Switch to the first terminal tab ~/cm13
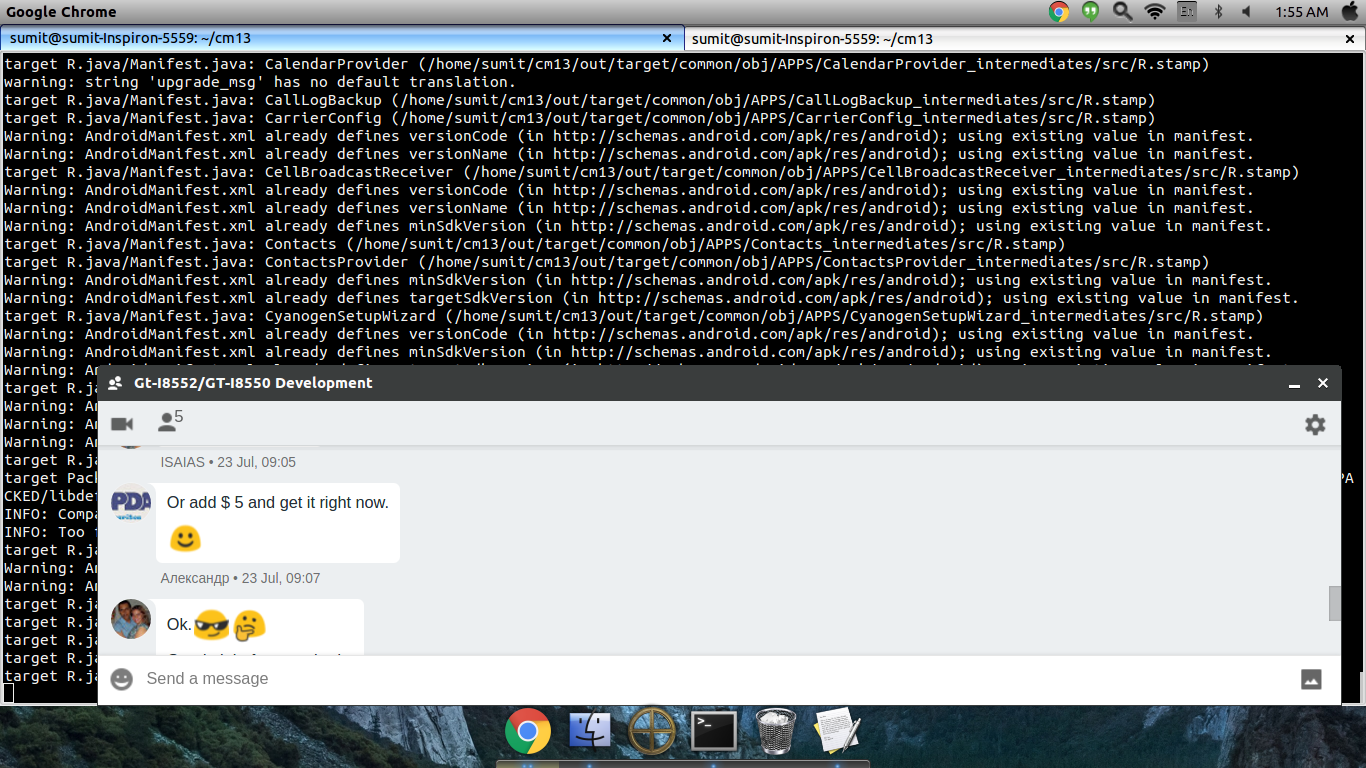This screenshot has height=768, width=1366. point(342,38)
